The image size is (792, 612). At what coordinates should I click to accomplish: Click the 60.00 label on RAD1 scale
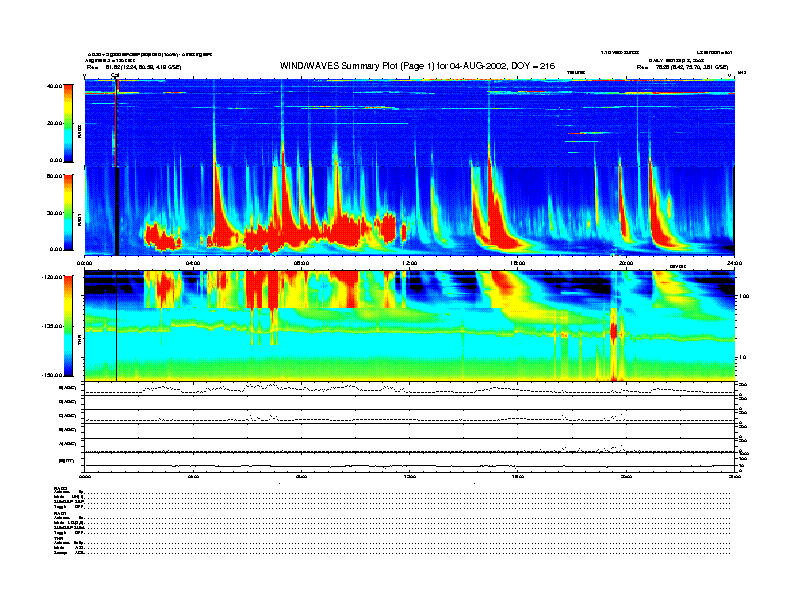pyautogui.click(x=54, y=176)
